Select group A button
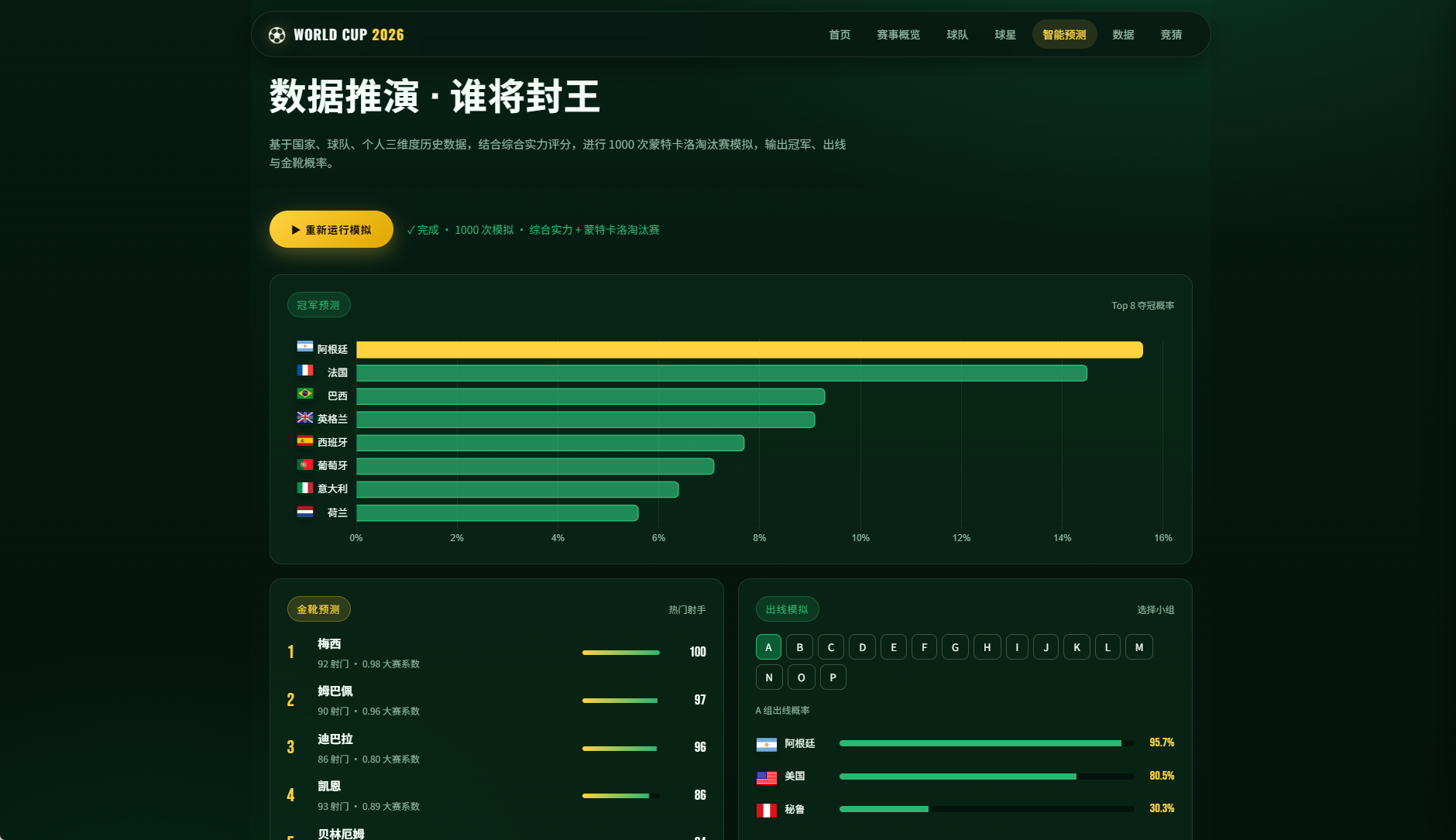 point(768,647)
